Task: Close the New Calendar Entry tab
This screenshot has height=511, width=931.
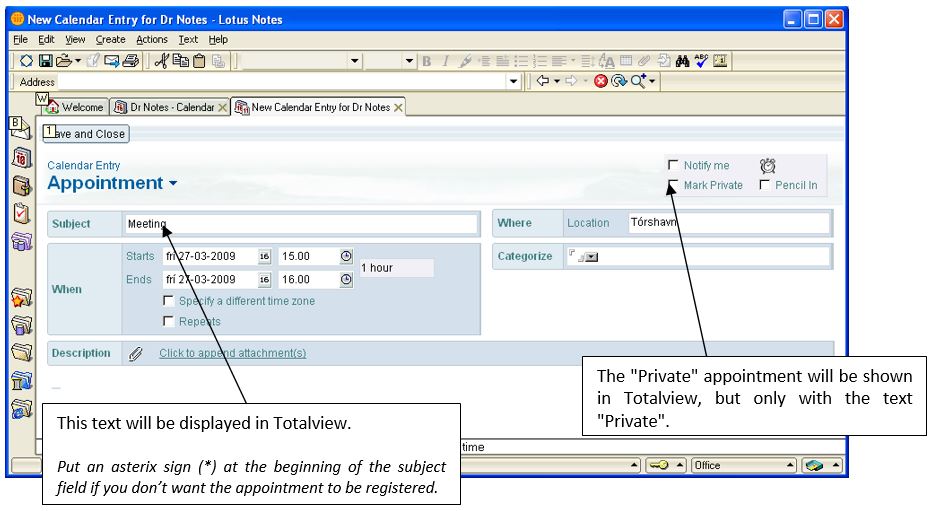Action: pyautogui.click(x=398, y=107)
